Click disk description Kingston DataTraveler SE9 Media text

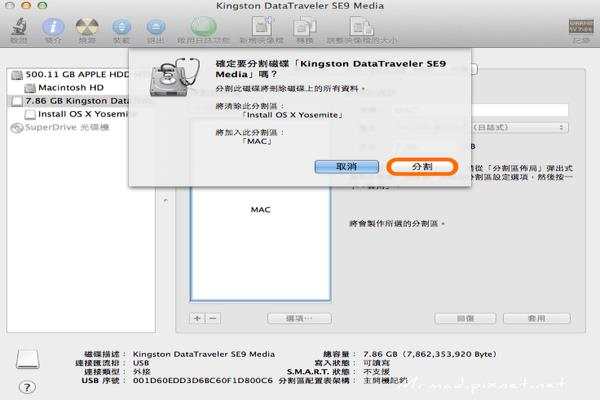[x=204, y=354]
